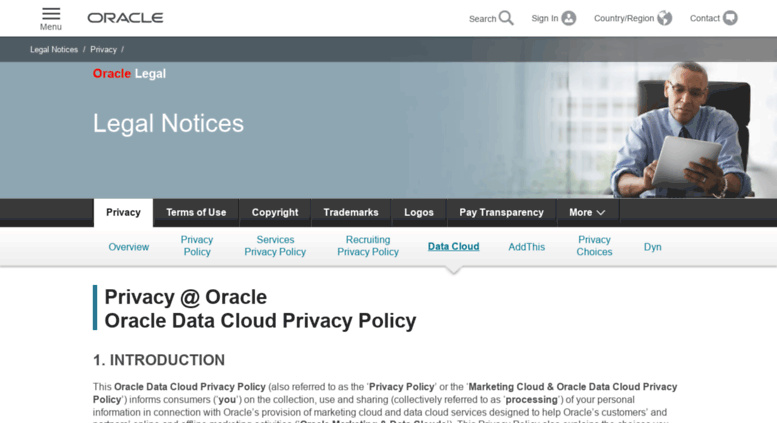Viewport: 777px width, 423px height.
Task: Click the Country/Region globe icon
Action: coord(665,18)
